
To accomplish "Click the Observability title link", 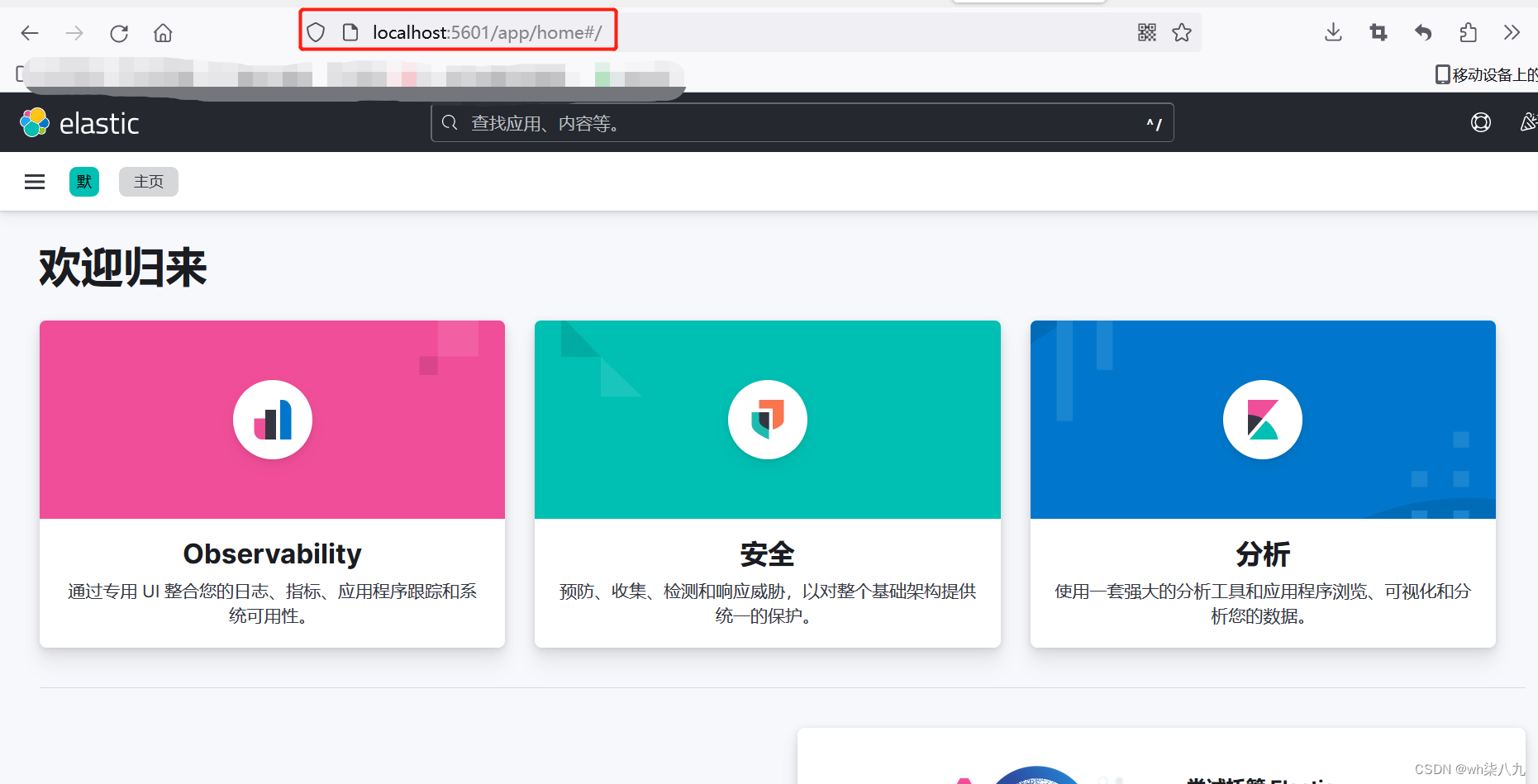I will (x=272, y=554).
